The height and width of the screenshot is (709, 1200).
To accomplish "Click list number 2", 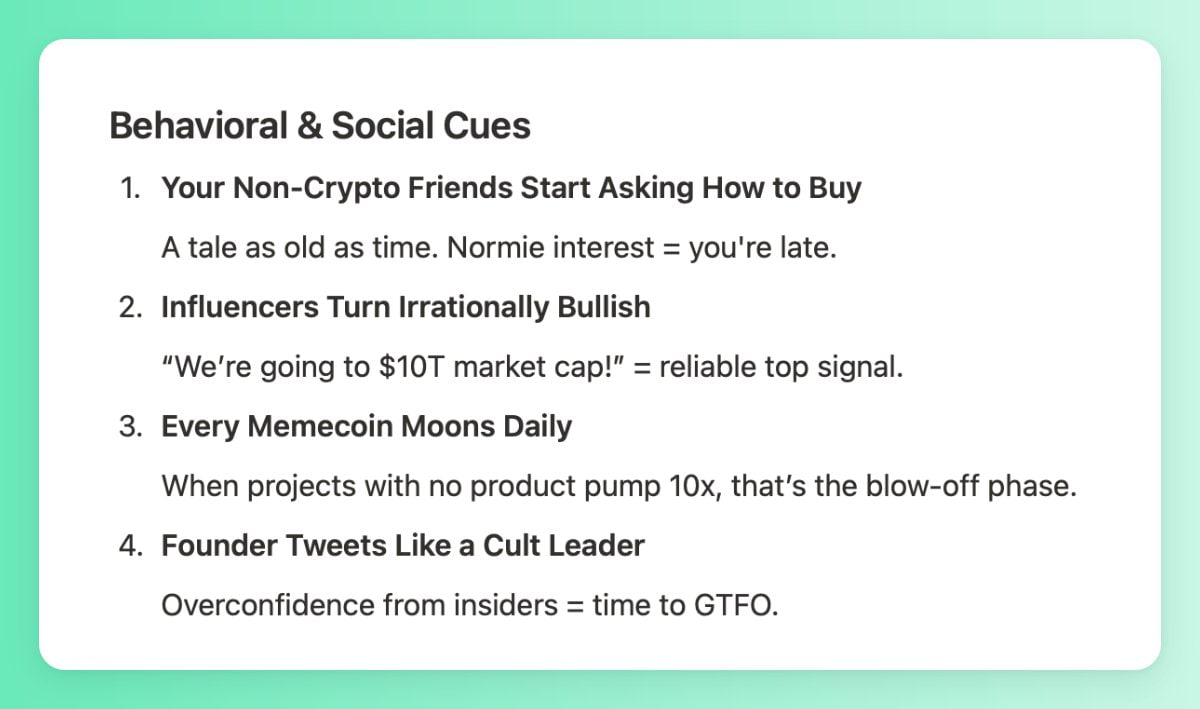I will pos(130,307).
